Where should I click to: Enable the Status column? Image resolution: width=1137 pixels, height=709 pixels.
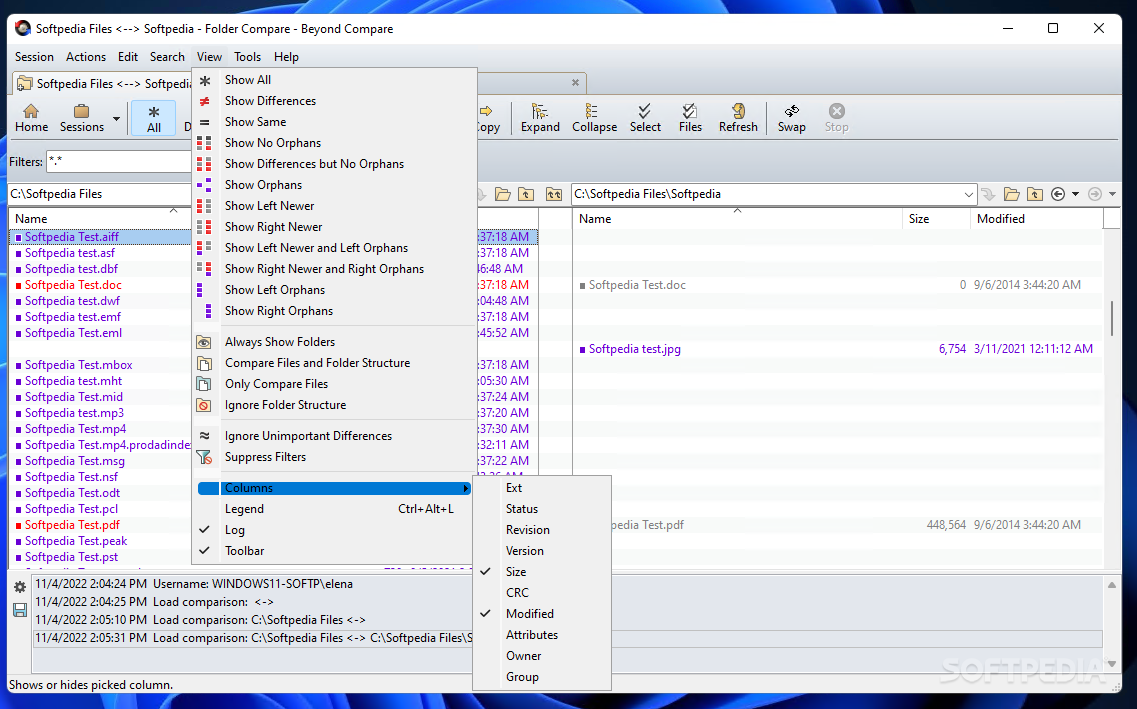pyautogui.click(x=542, y=510)
